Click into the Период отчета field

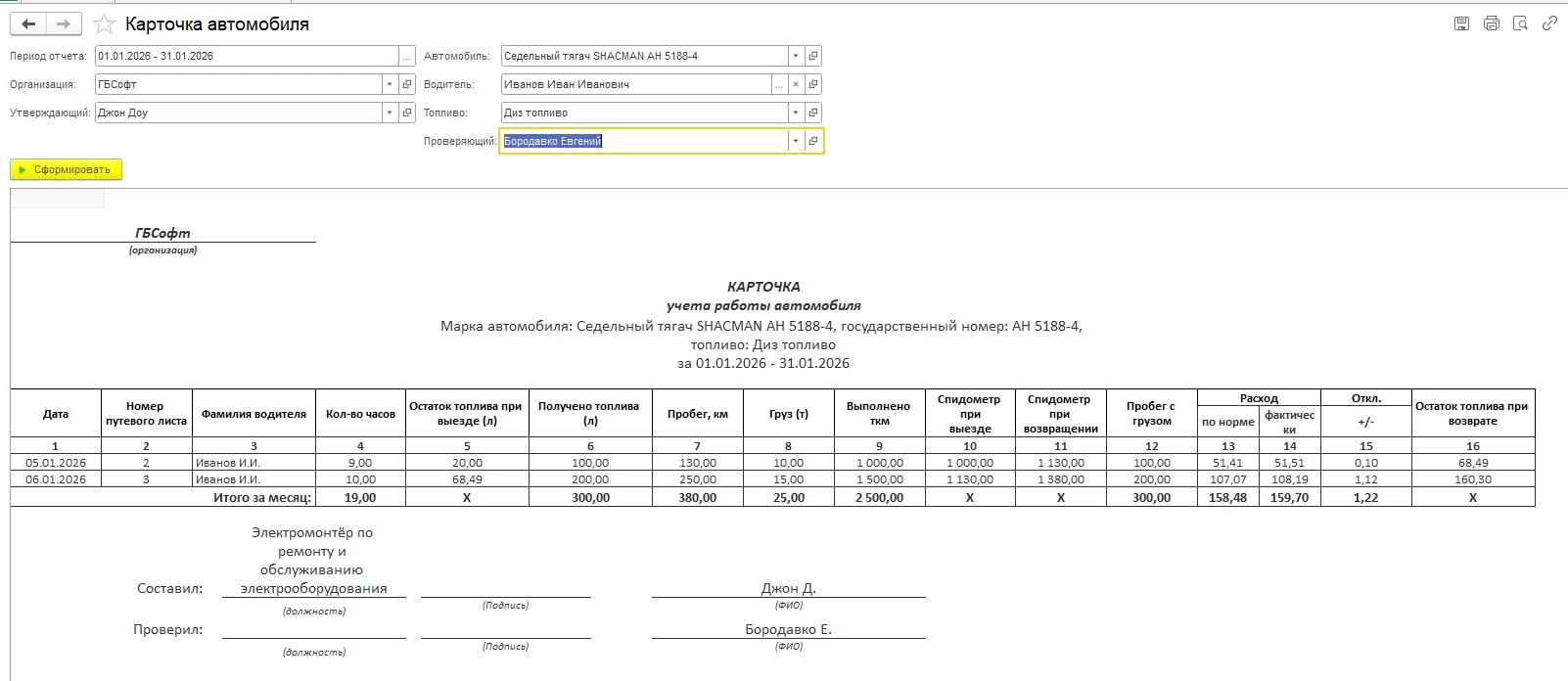click(x=245, y=57)
